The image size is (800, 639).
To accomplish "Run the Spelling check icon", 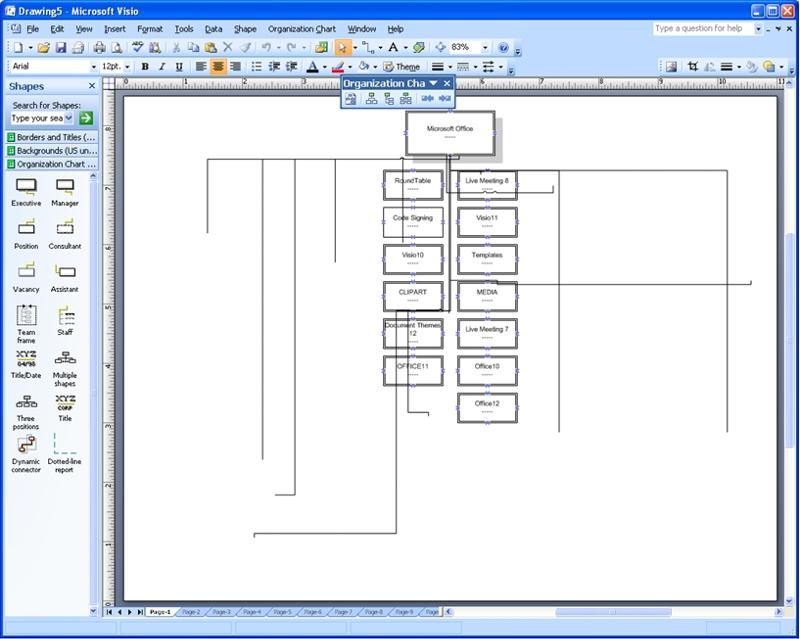I will click(x=137, y=47).
